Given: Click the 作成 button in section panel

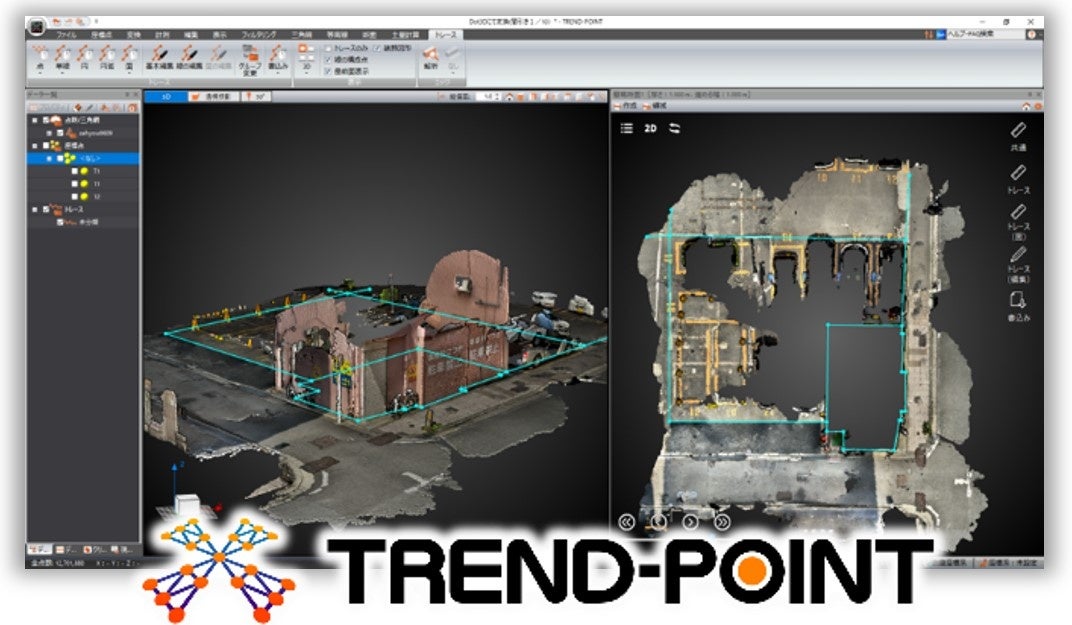Looking at the screenshot, I should pos(625,107).
